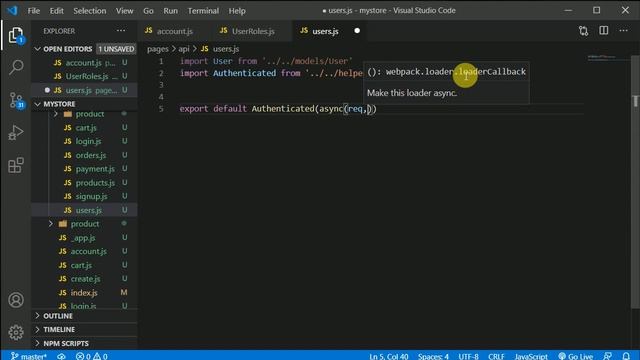Expand the product folder under api

pos(89,114)
